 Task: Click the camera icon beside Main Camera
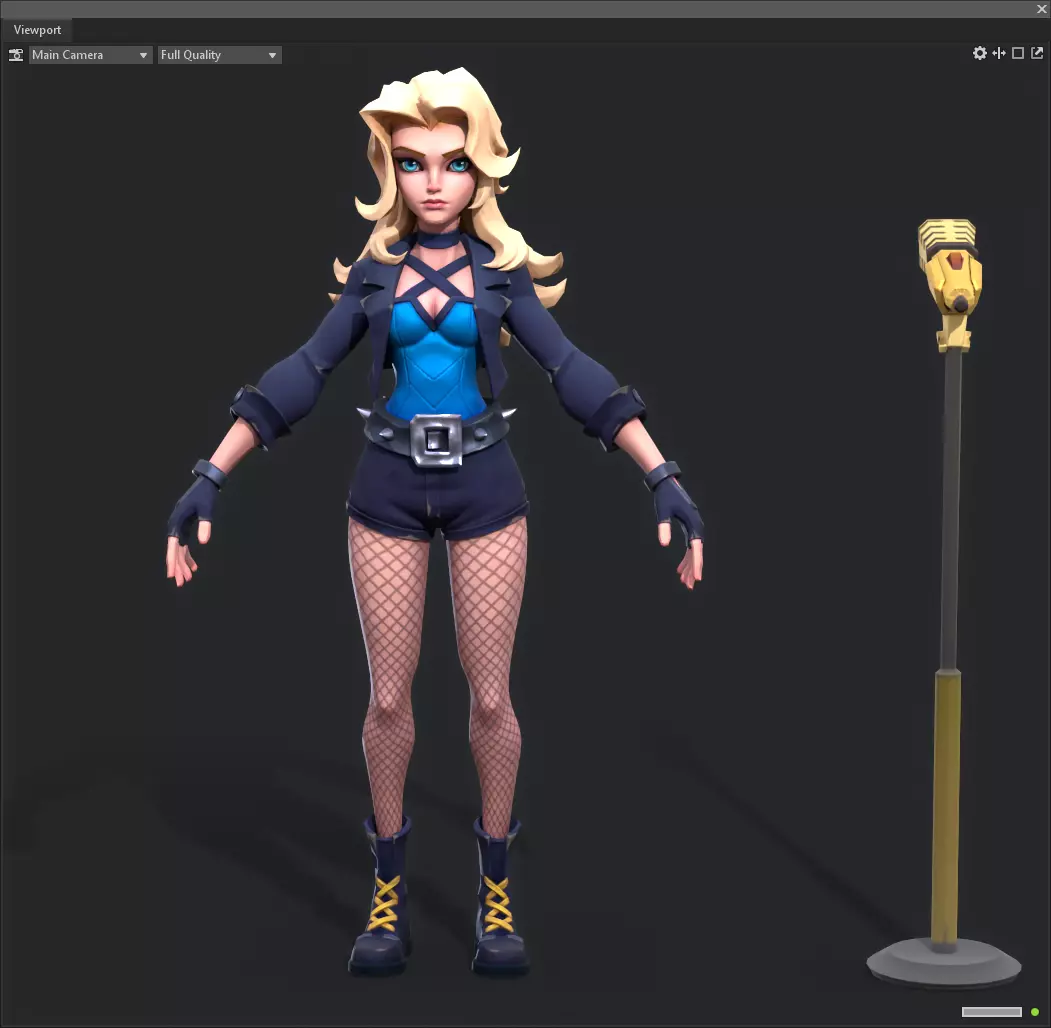15,55
